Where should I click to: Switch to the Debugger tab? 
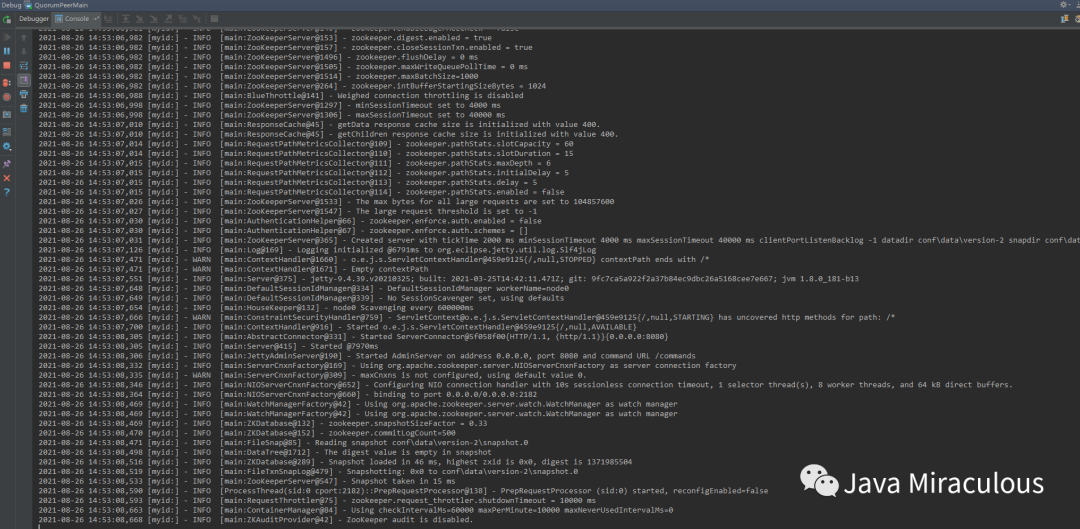34,19
